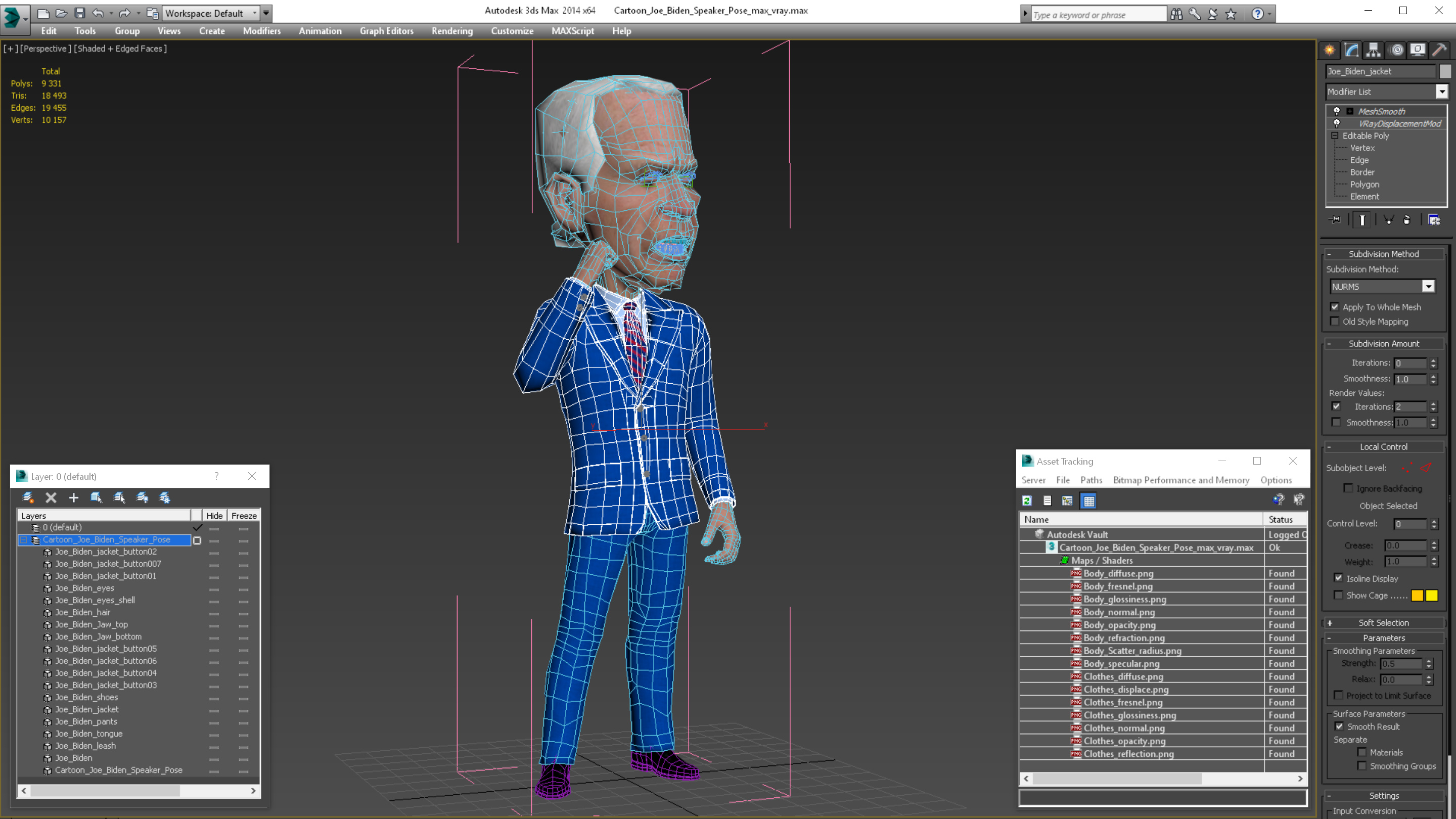Collapse the Editable Poly tree node
The height and width of the screenshot is (819, 1456).
(x=1335, y=135)
